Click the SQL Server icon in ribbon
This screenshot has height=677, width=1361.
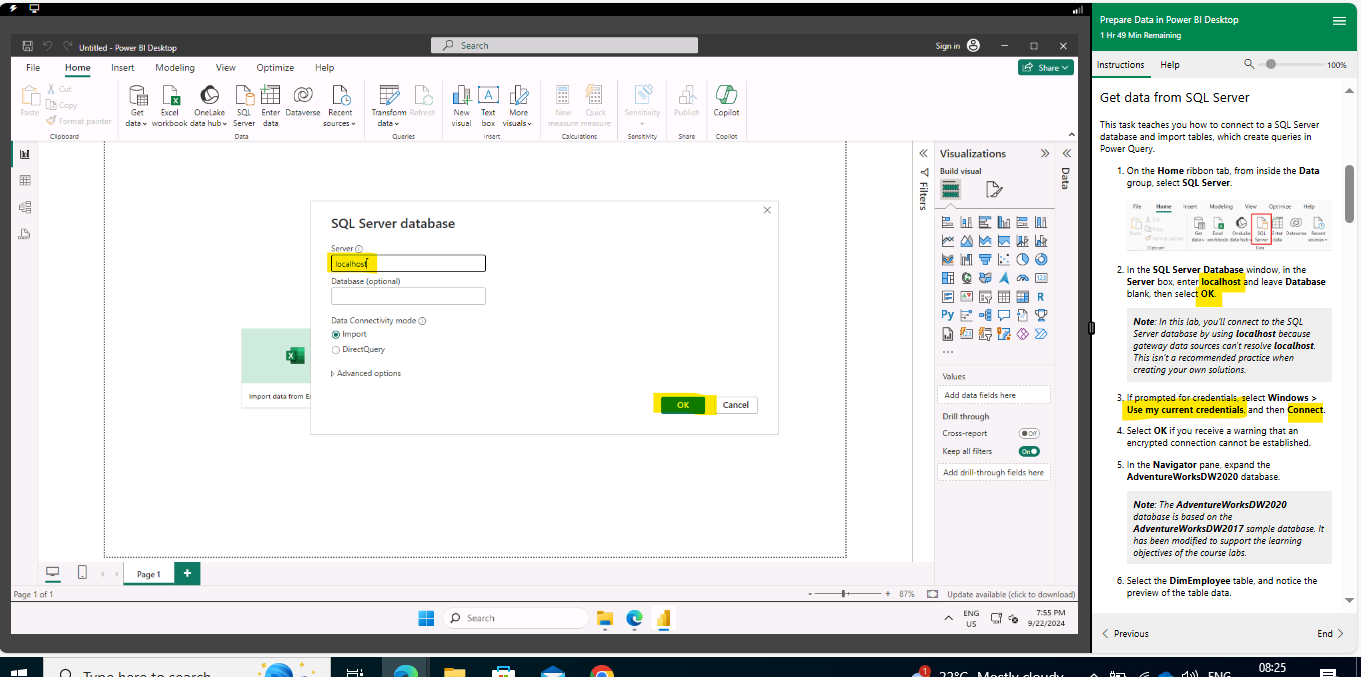click(x=244, y=105)
